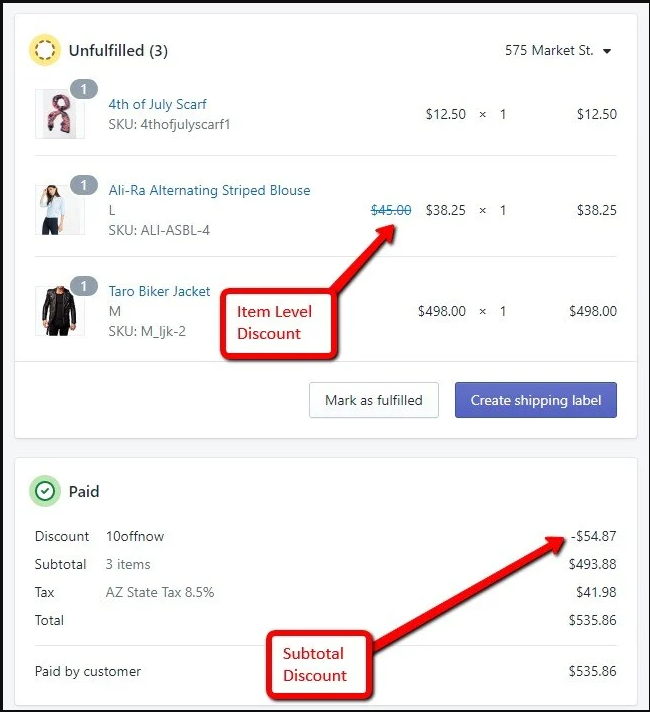Image resolution: width=650 pixels, height=712 pixels.
Task: Click the green Paid checkmark icon
Action: 45,492
